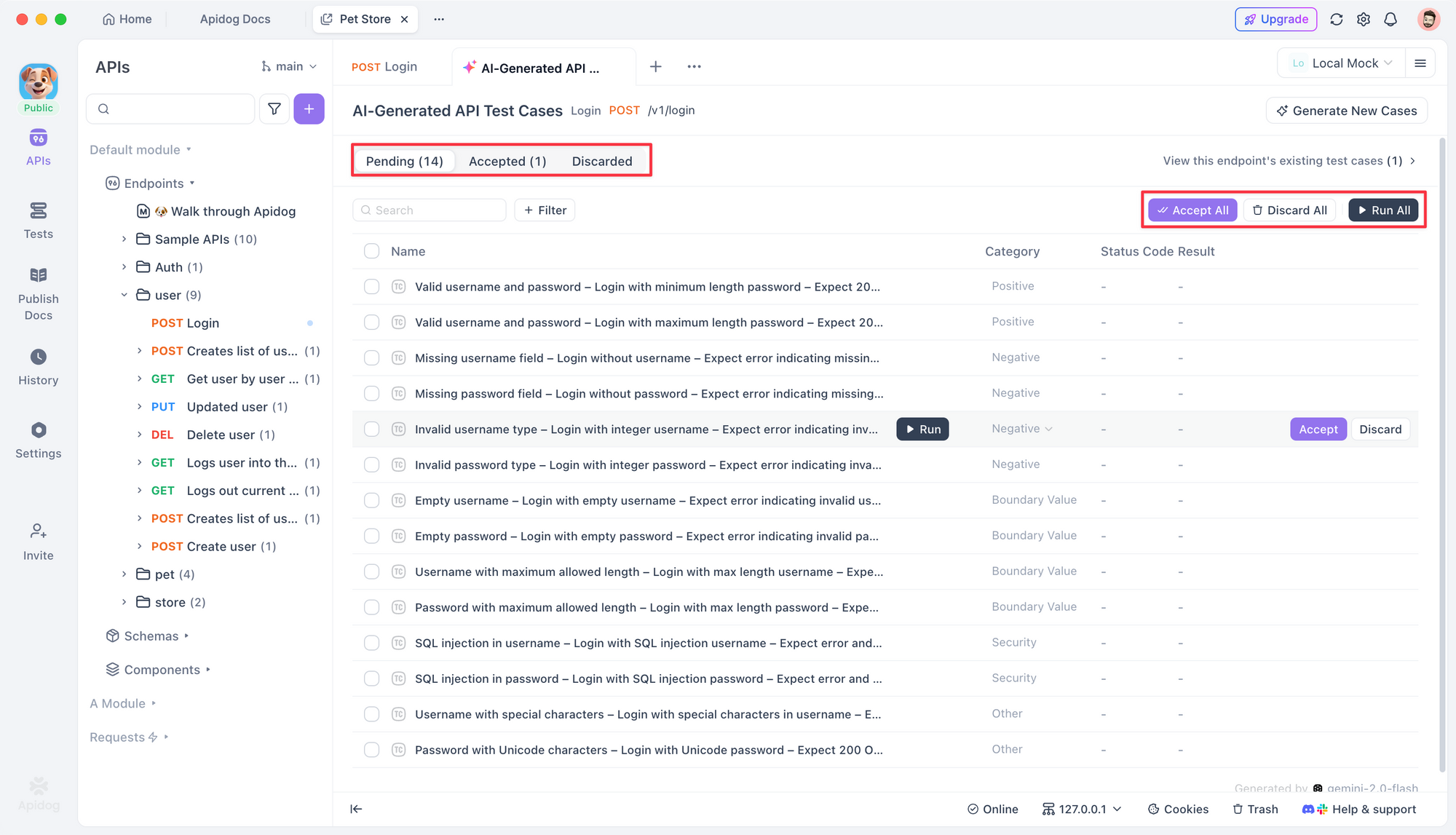Click the Generate New Cases button
This screenshot has height=835, width=1456.
[x=1346, y=110]
